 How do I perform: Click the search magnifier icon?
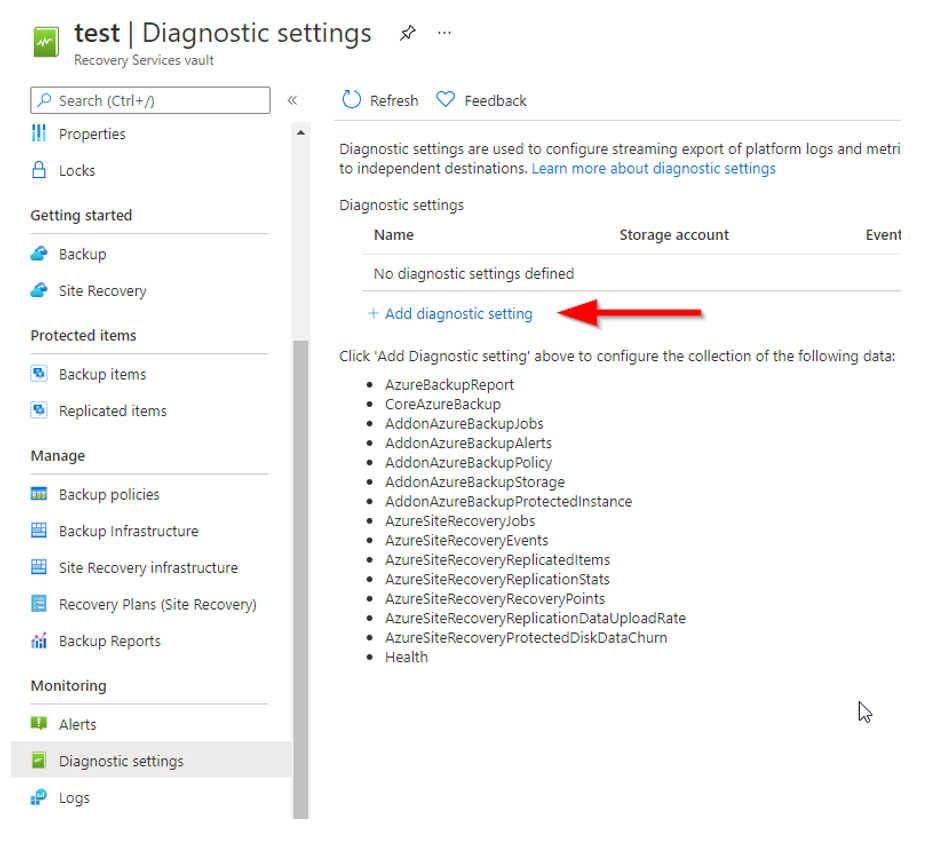(x=44, y=100)
